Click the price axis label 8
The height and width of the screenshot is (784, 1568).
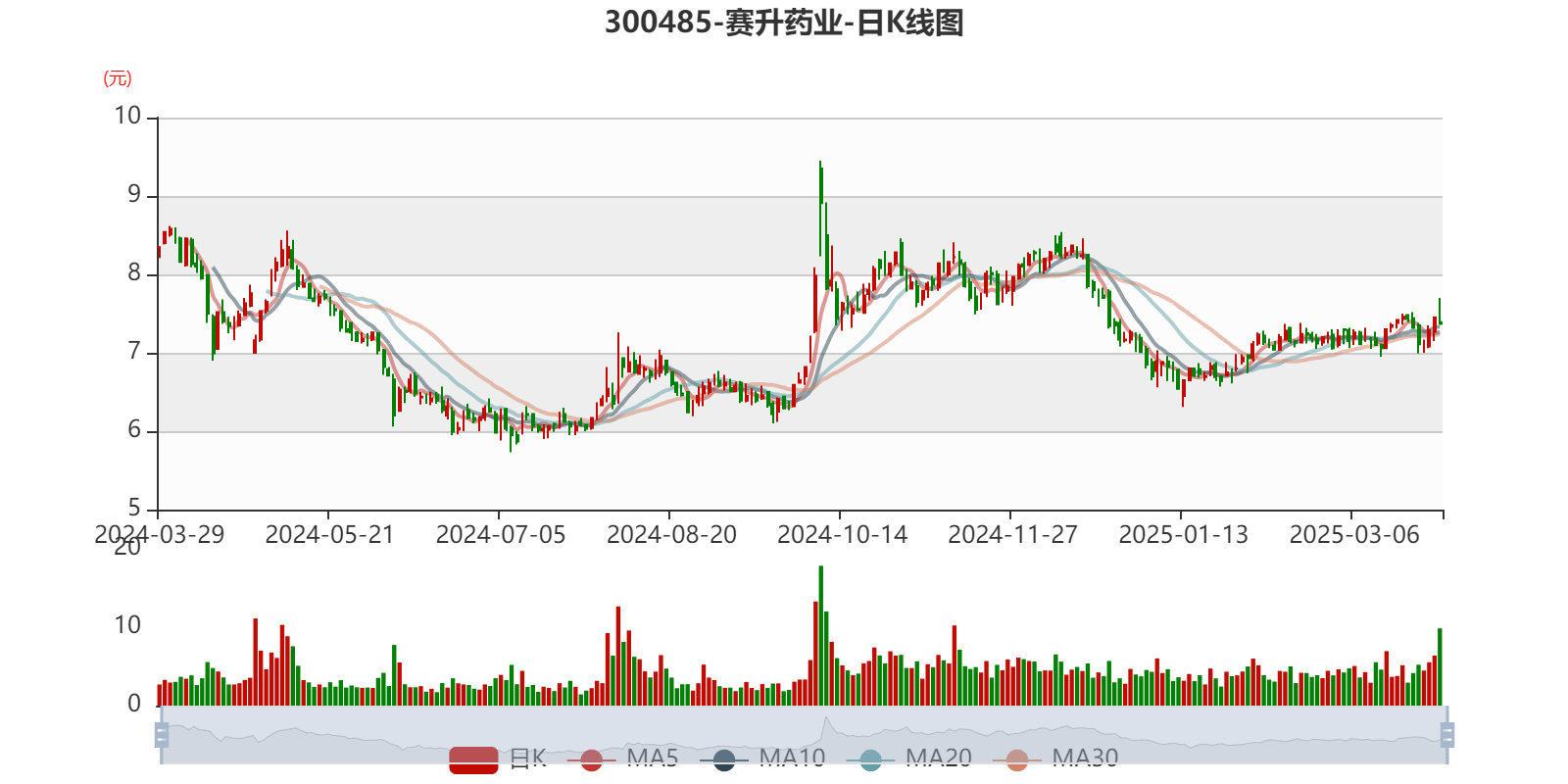tap(134, 273)
